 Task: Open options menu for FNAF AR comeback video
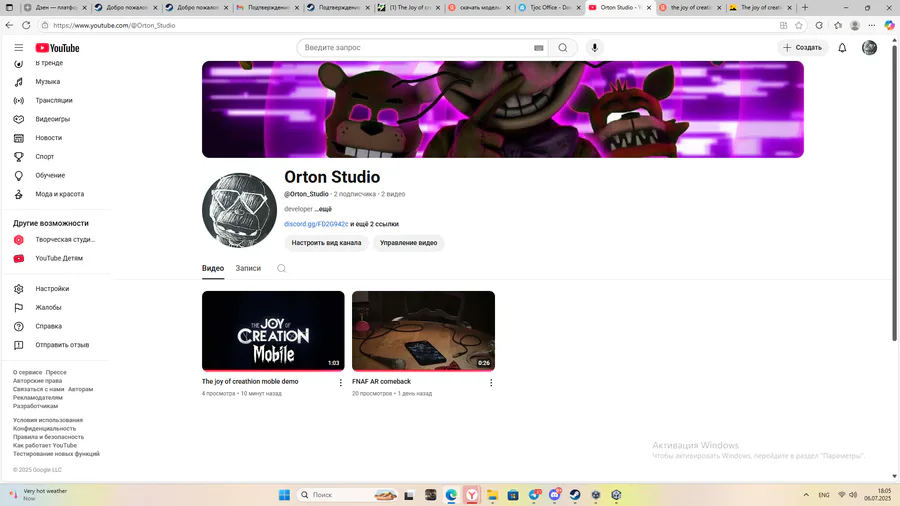[x=491, y=383]
